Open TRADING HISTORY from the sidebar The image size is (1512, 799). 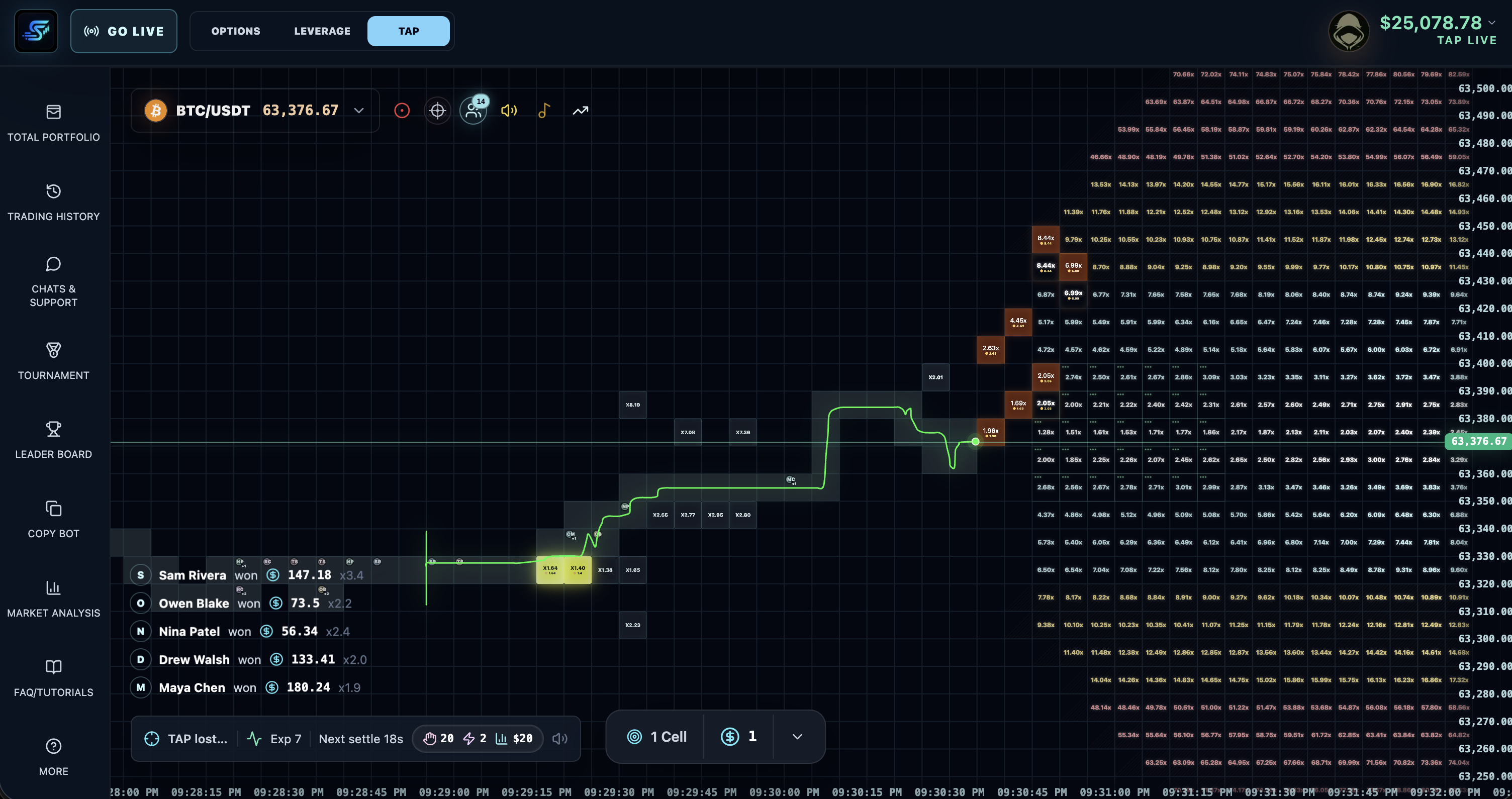tap(53, 203)
